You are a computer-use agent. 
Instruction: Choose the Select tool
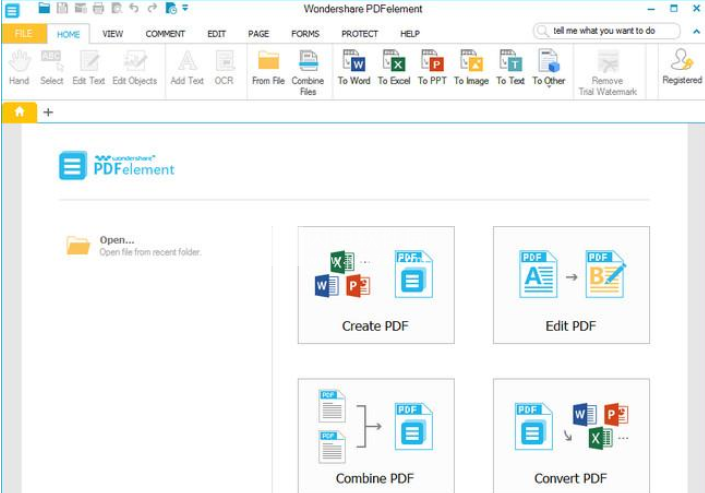(52, 68)
